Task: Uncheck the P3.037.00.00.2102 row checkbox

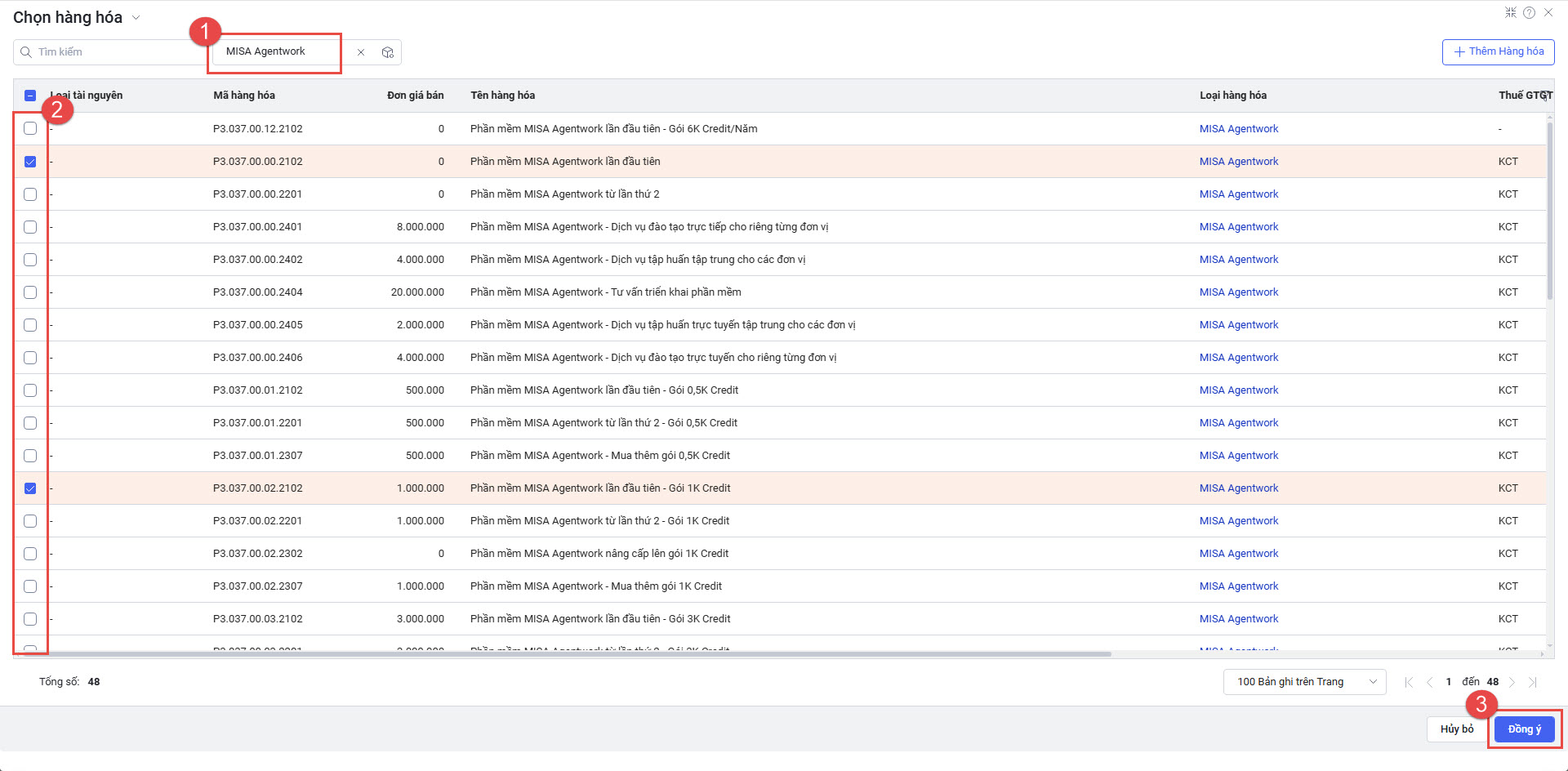Action: tap(30, 162)
